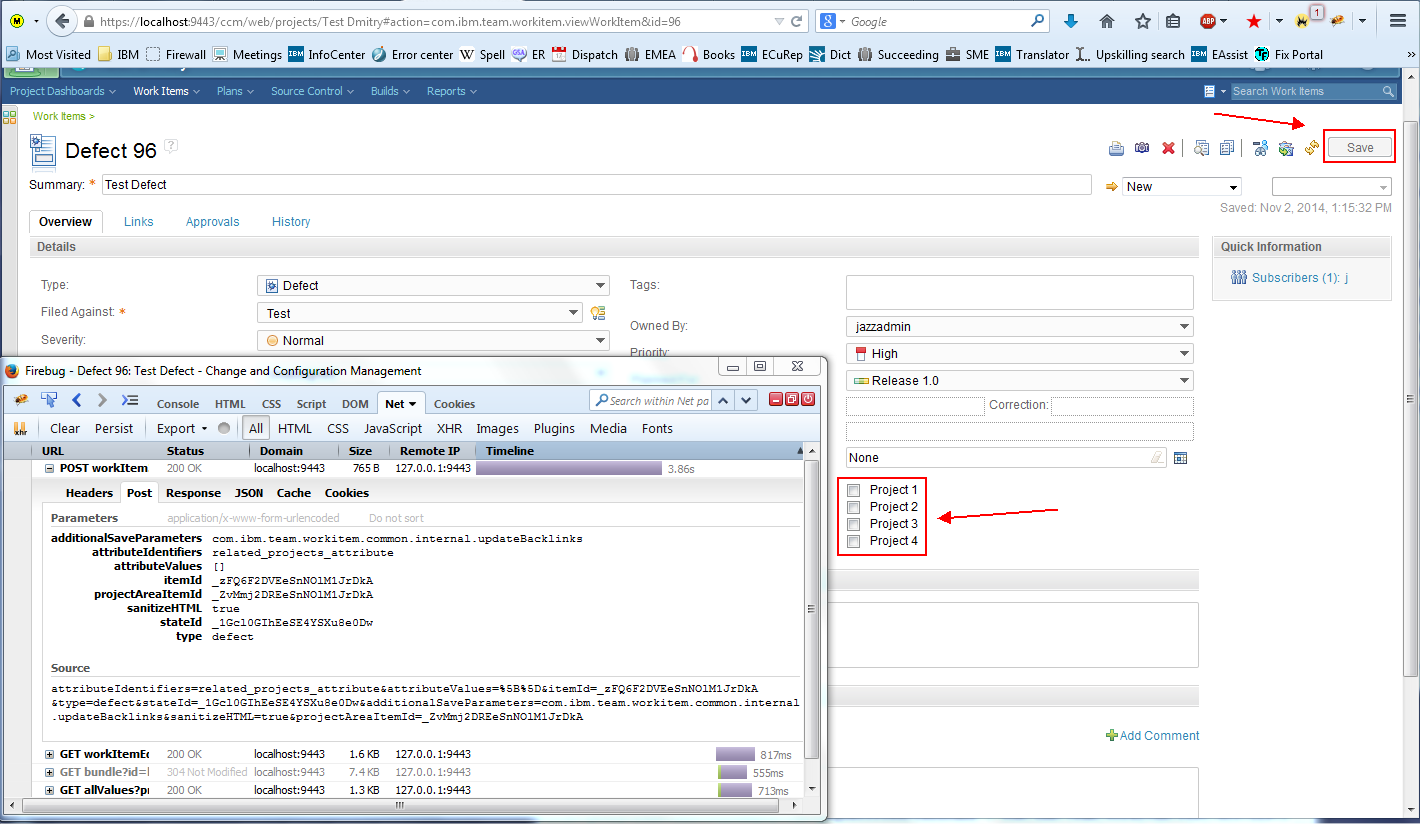The width and height of the screenshot is (1420, 824).
Task: Open the Owned By dropdown showing jazzadmin
Action: 1020,326
